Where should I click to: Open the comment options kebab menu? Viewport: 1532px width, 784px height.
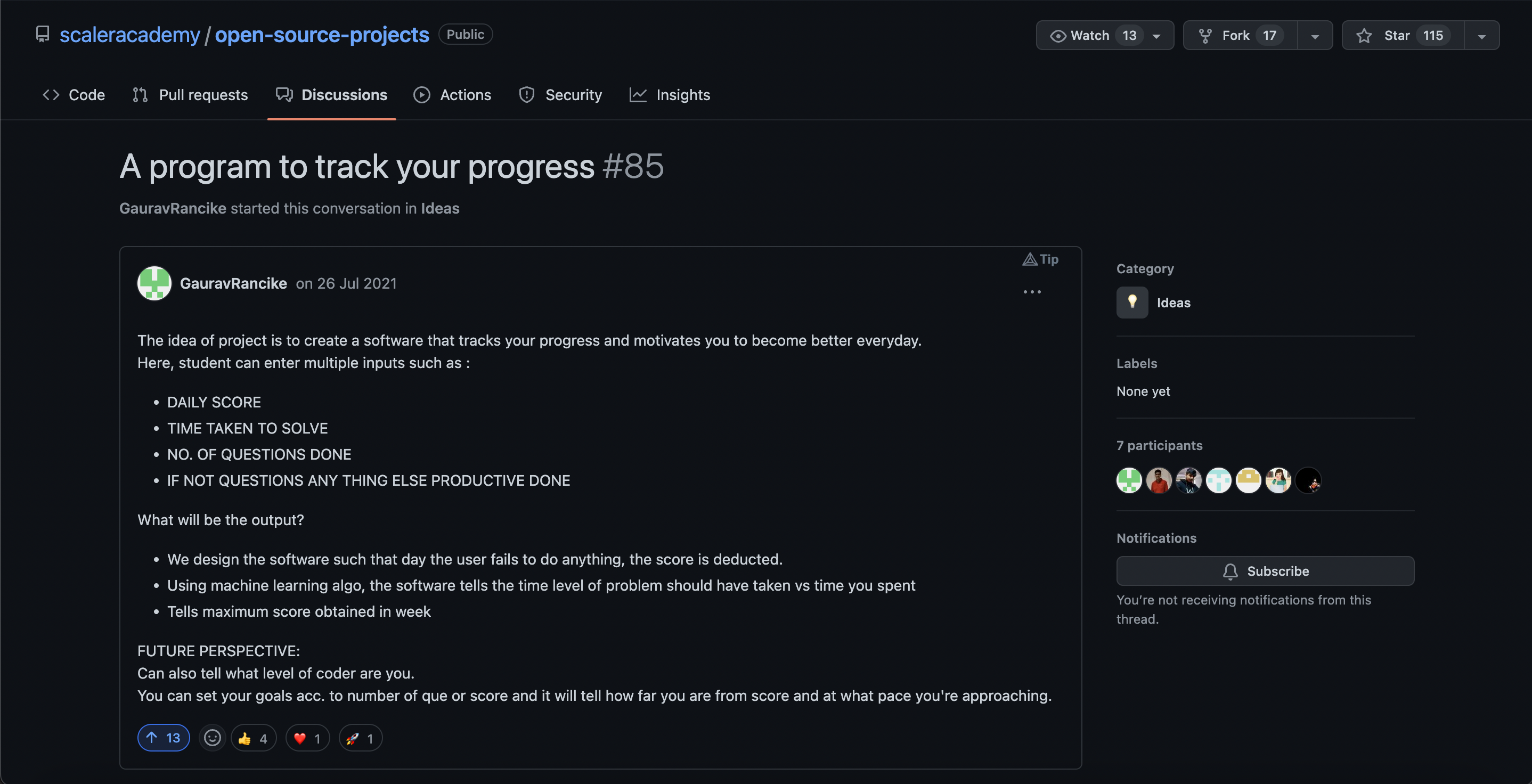pos(1032,292)
